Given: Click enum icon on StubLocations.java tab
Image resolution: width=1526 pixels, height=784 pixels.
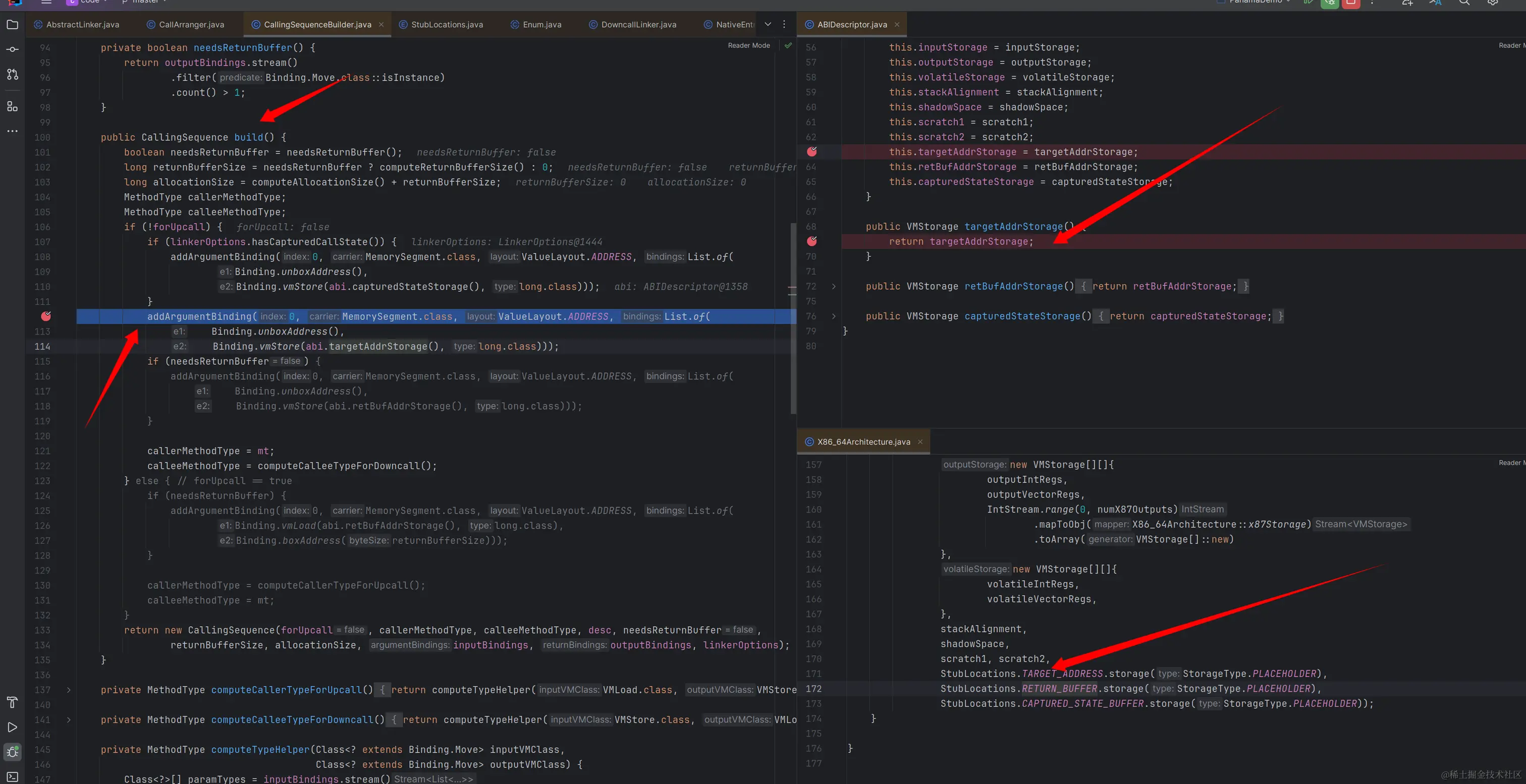Looking at the screenshot, I should (403, 25).
